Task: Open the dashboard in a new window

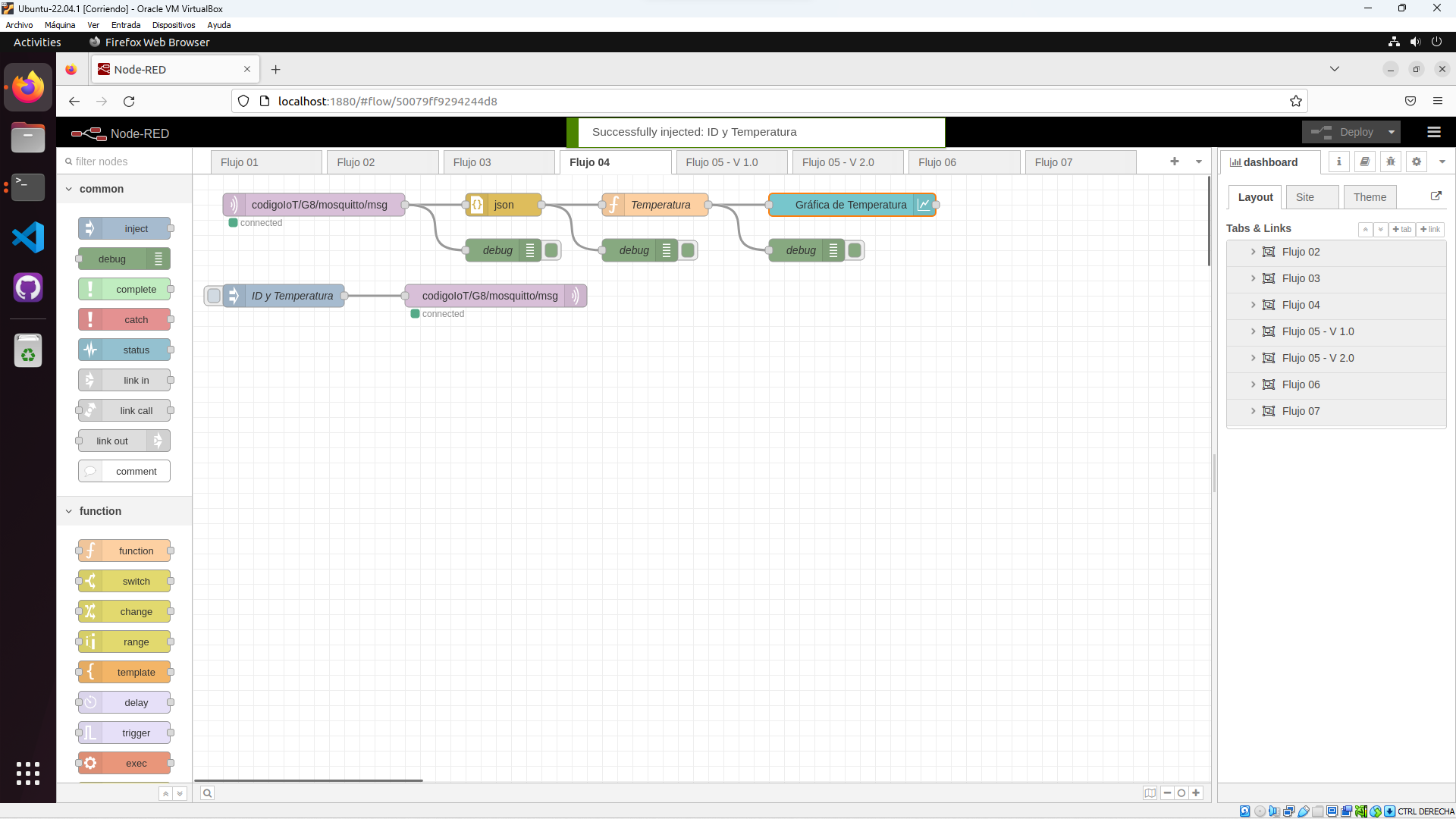Action: (1436, 196)
